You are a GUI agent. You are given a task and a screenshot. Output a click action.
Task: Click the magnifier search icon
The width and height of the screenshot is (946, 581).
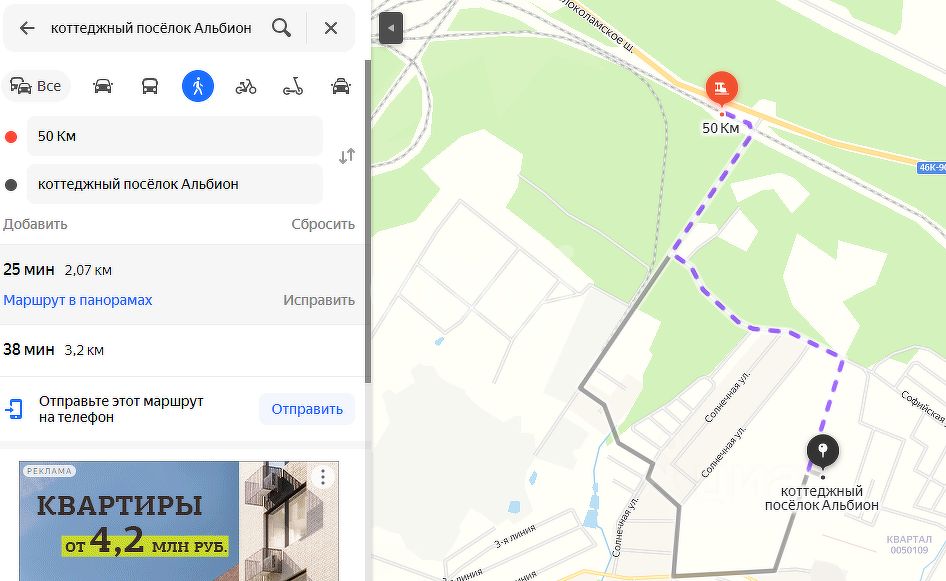(281, 28)
